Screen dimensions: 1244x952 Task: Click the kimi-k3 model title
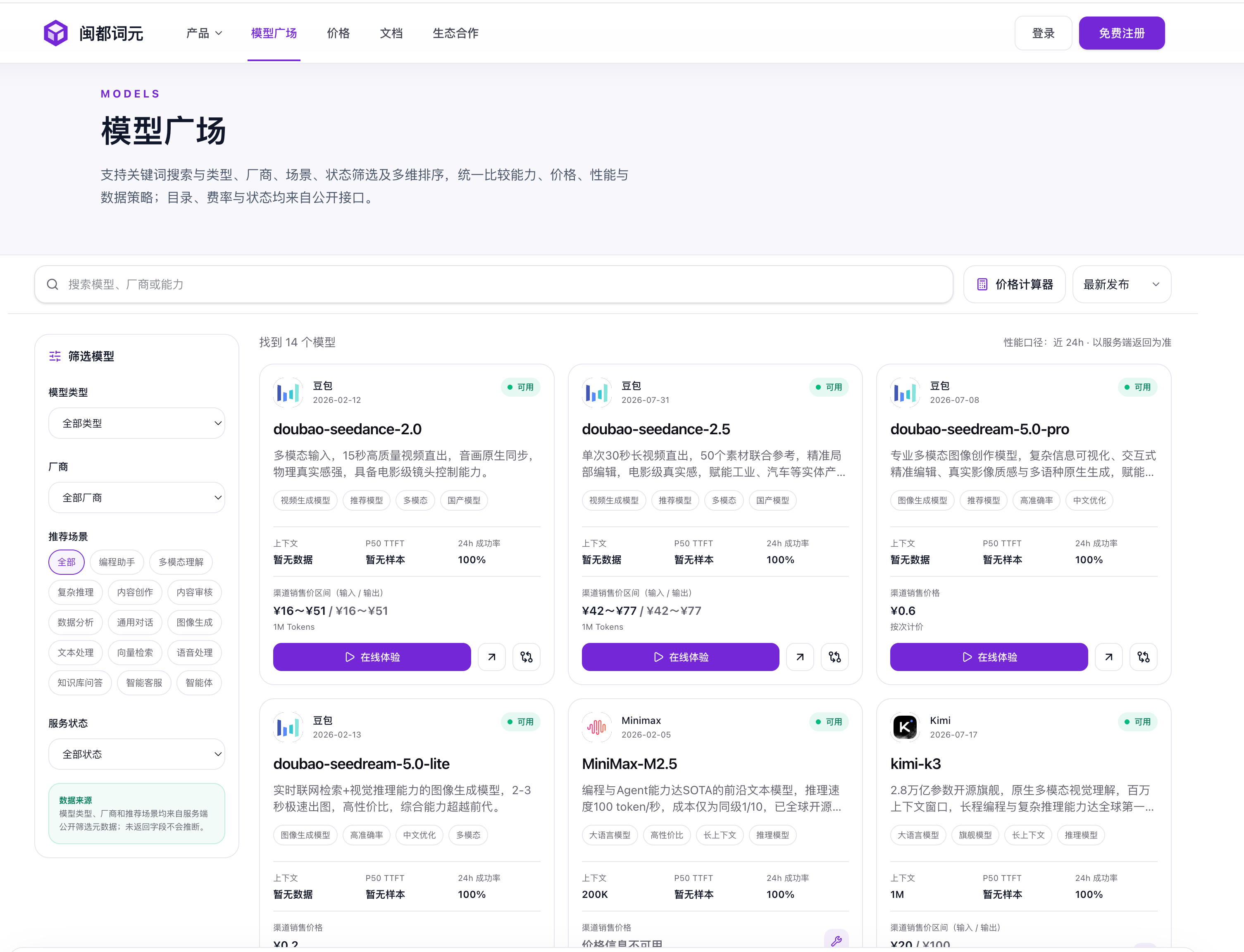(x=915, y=764)
